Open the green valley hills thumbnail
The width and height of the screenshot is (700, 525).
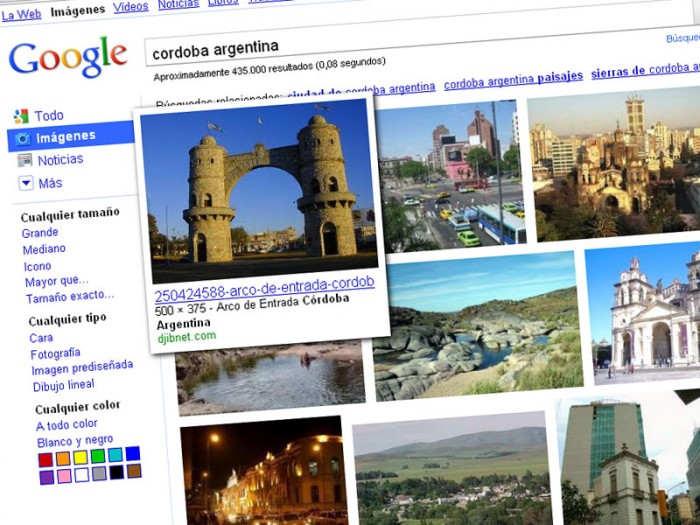[x=452, y=469]
